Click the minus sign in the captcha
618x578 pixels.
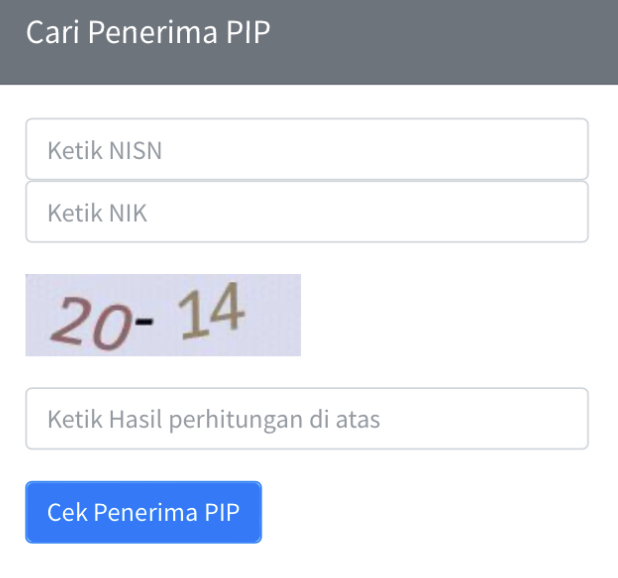(x=144, y=322)
